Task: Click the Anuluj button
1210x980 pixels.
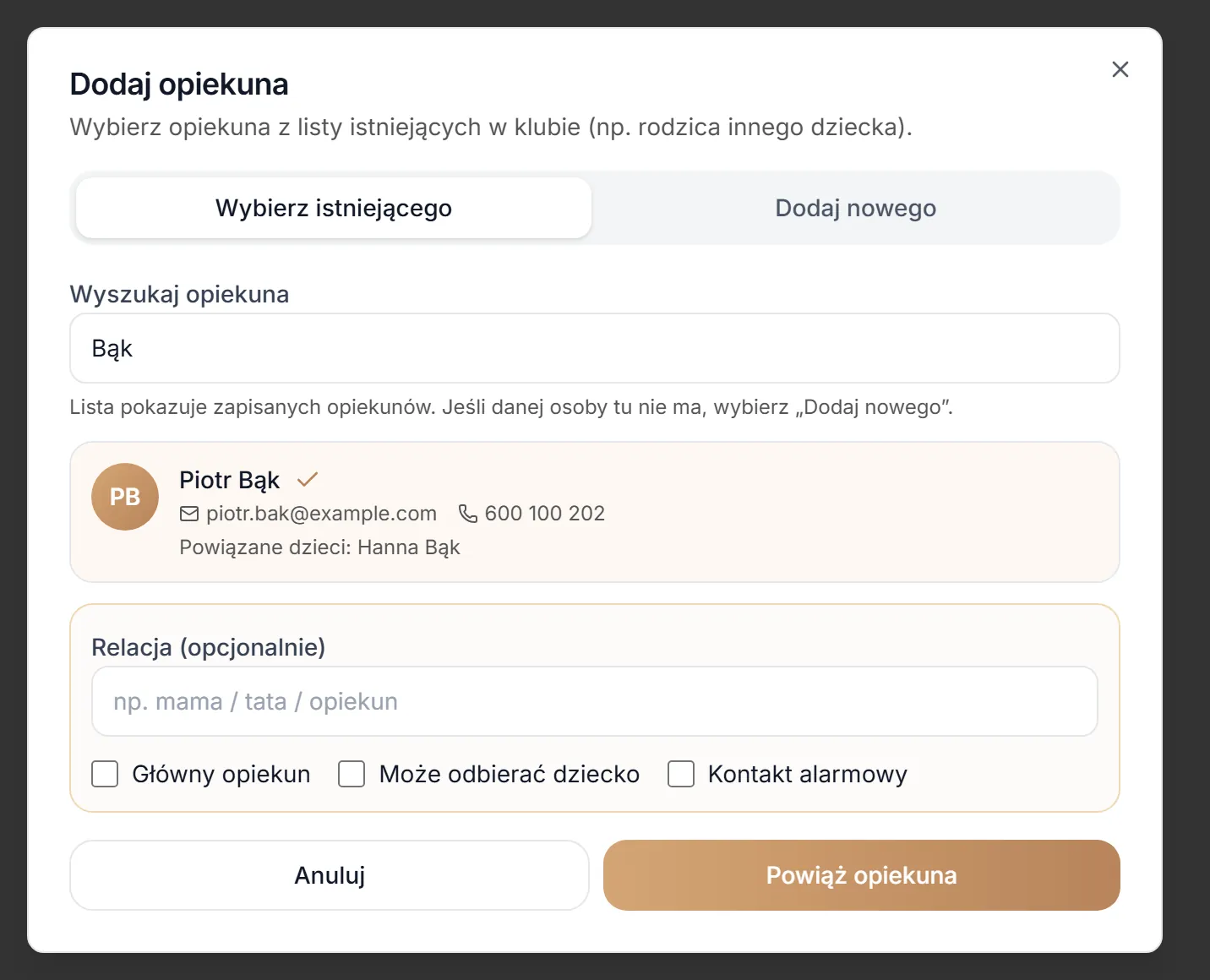Action: point(330,875)
